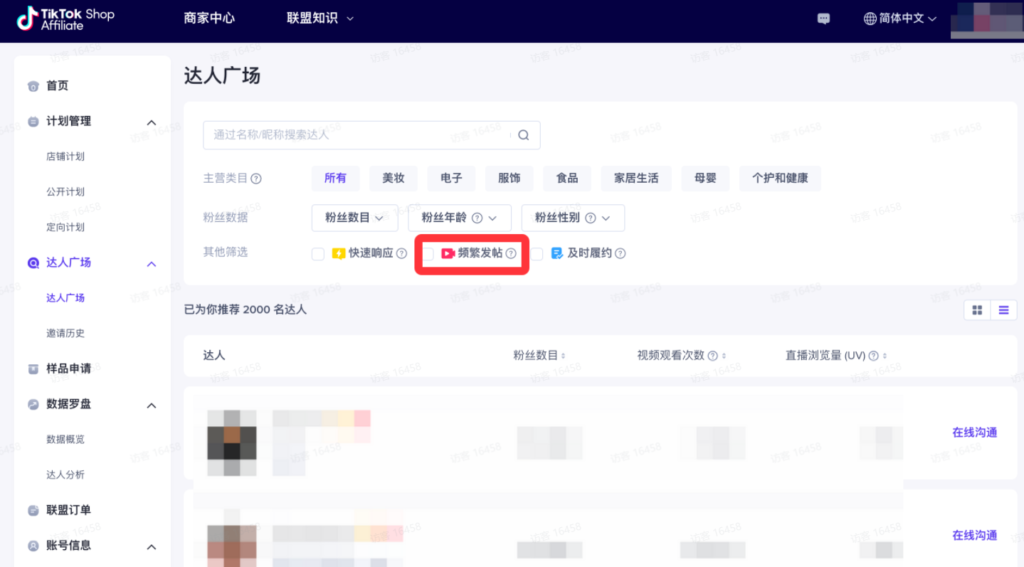Select the 达人广场 sub-item in sidebar
The image size is (1024, 567).
pyautogui.click(x=65, y=298)
